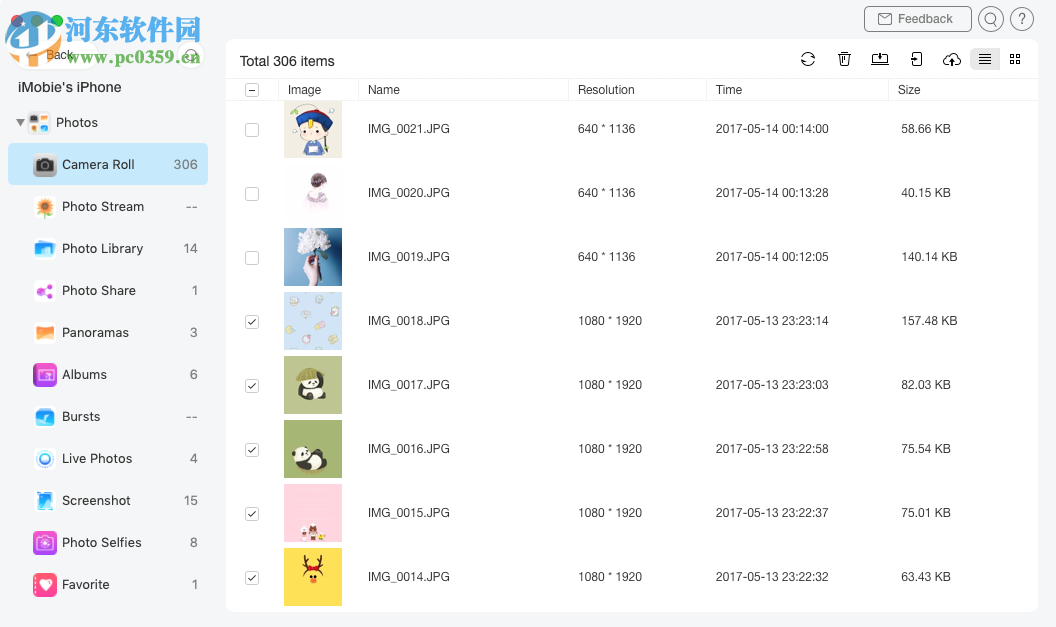
Task: Upload selected photos to cloud
Action: [951, 59]
